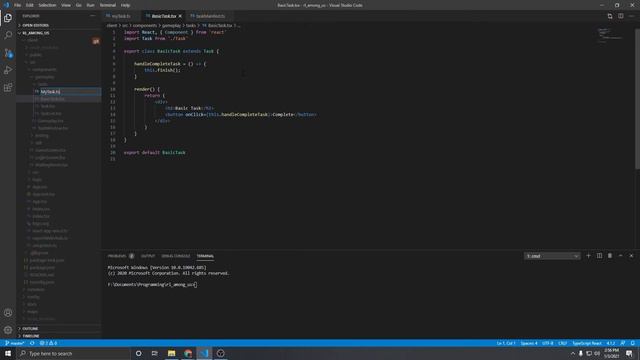Show hidden system tray icons

573,353
